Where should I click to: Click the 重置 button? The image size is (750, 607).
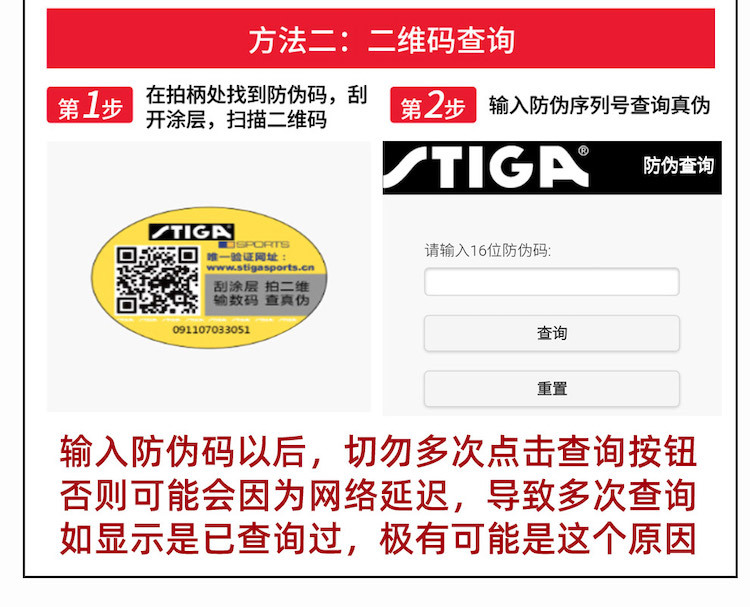(551, 388)
